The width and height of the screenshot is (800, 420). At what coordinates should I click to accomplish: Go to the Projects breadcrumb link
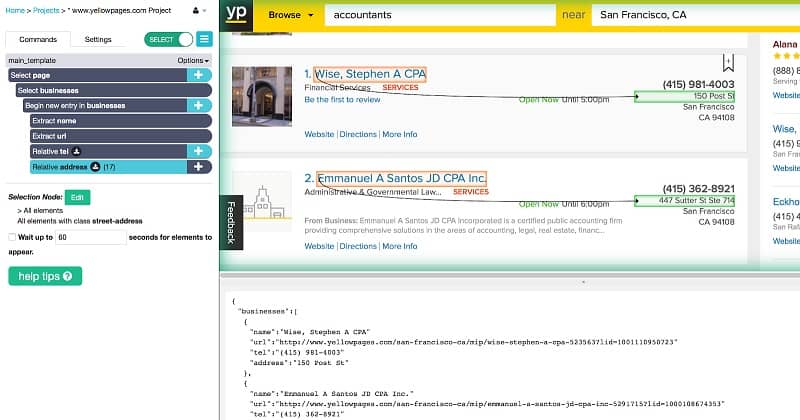pos(46,10)
